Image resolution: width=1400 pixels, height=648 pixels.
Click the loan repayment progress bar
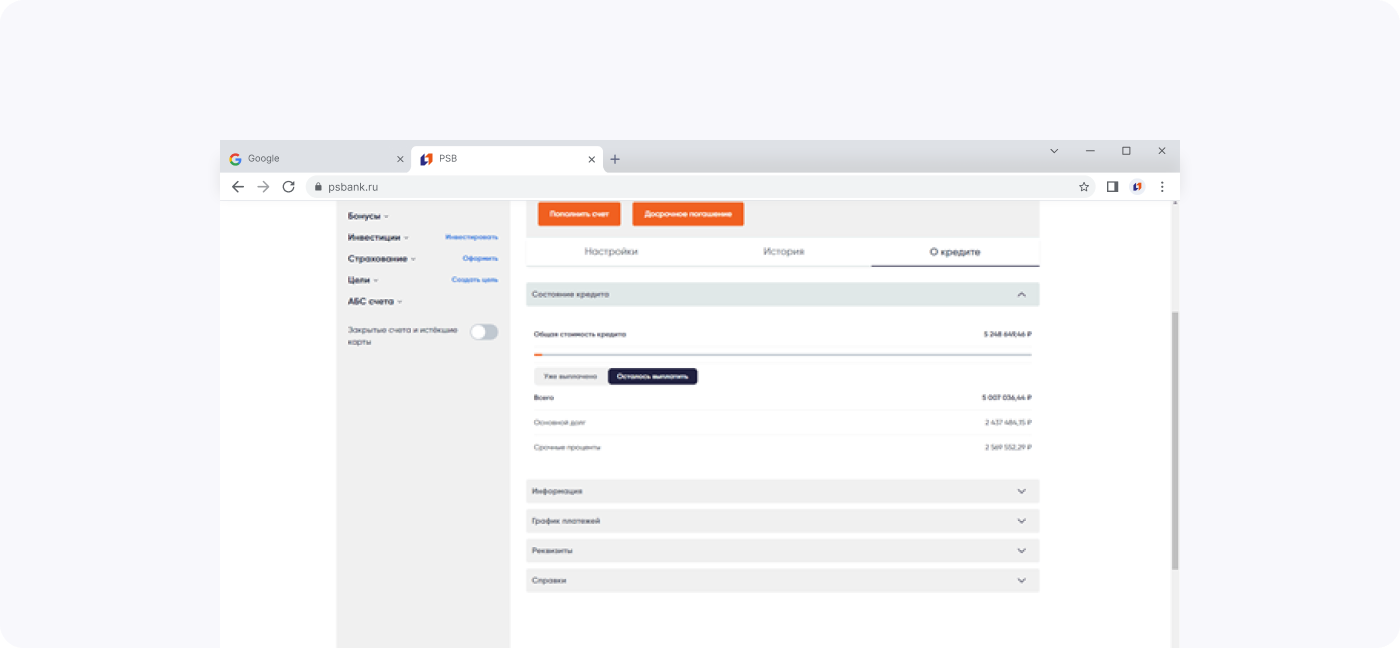(x=782, y=355)
